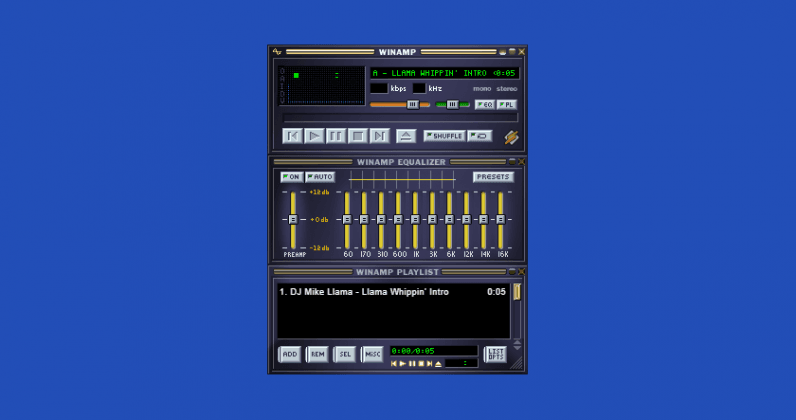The width and height of the screenshot is (796, 420).
Task: Open the equalizer PRESETS menu
Action: 493,177
